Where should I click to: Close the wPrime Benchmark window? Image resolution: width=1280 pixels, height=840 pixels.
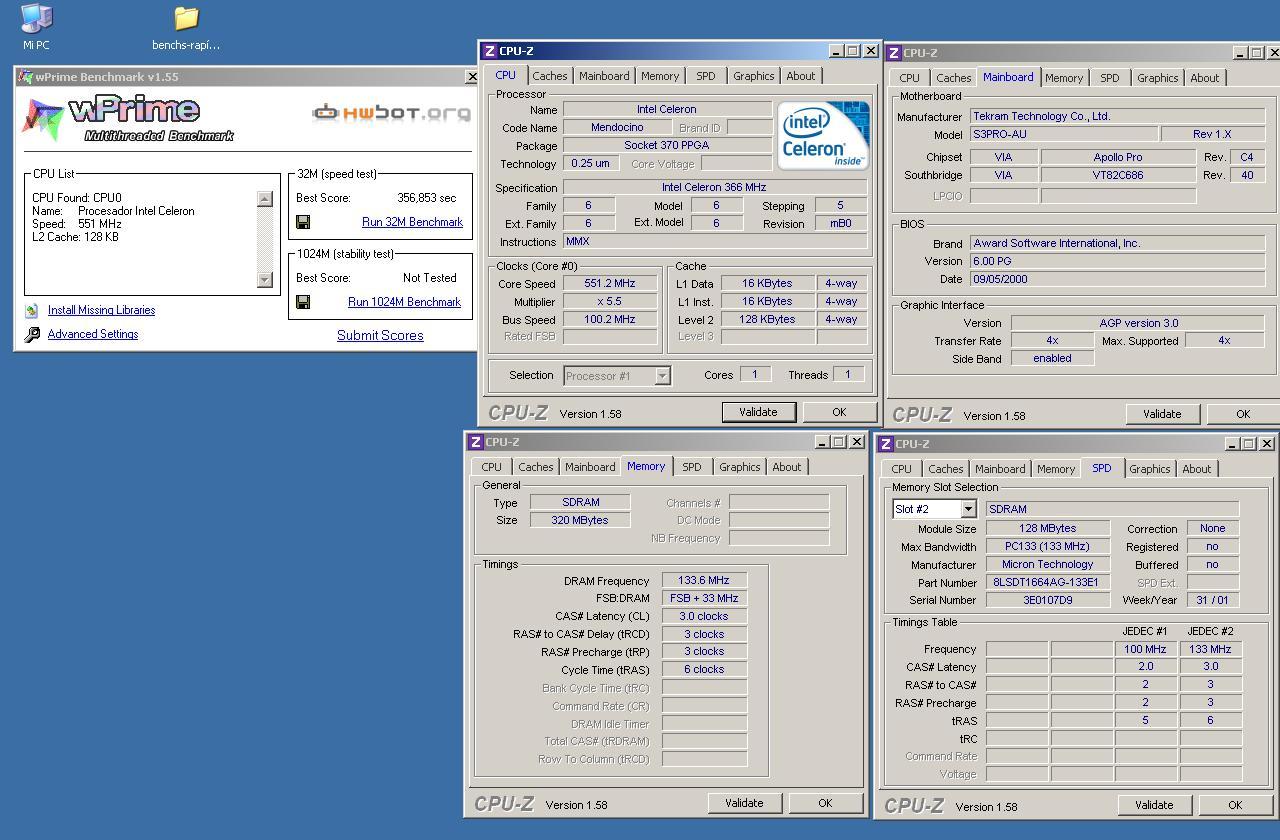[x=472, y=77]
